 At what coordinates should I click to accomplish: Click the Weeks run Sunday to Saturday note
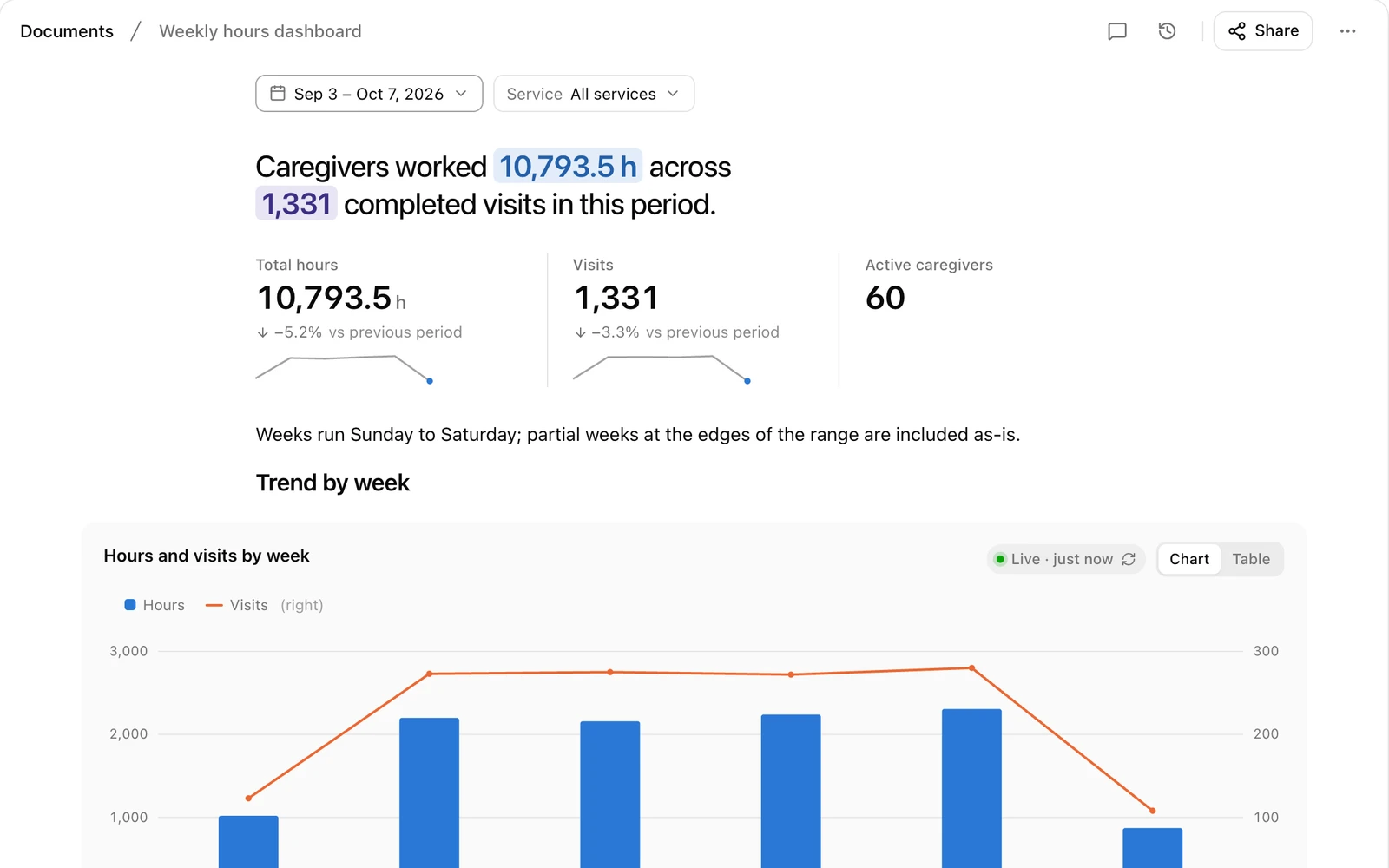(x=638, y=435)
